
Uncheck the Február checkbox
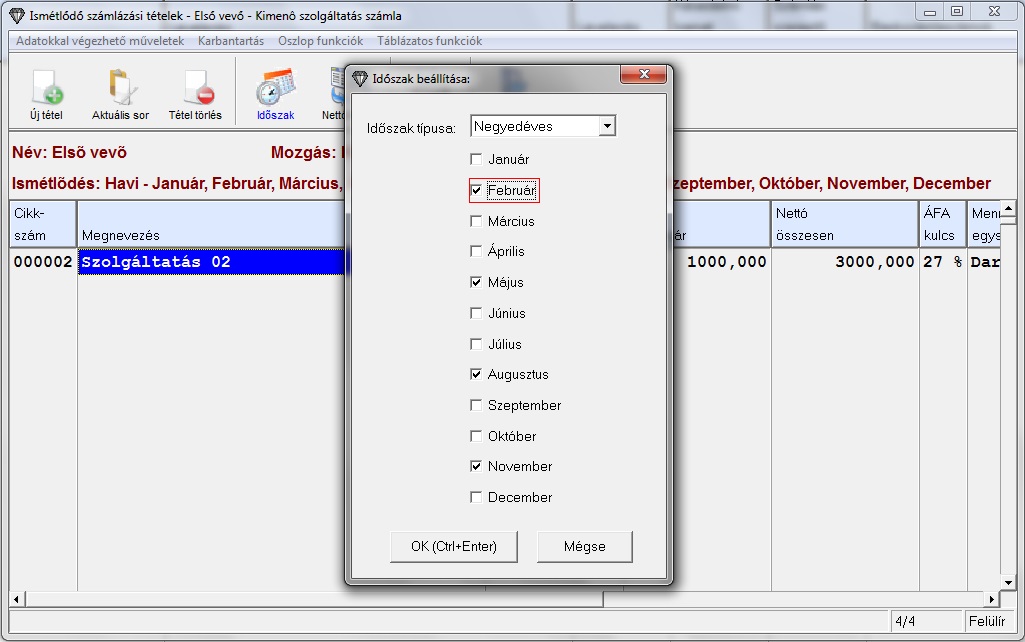477,190
